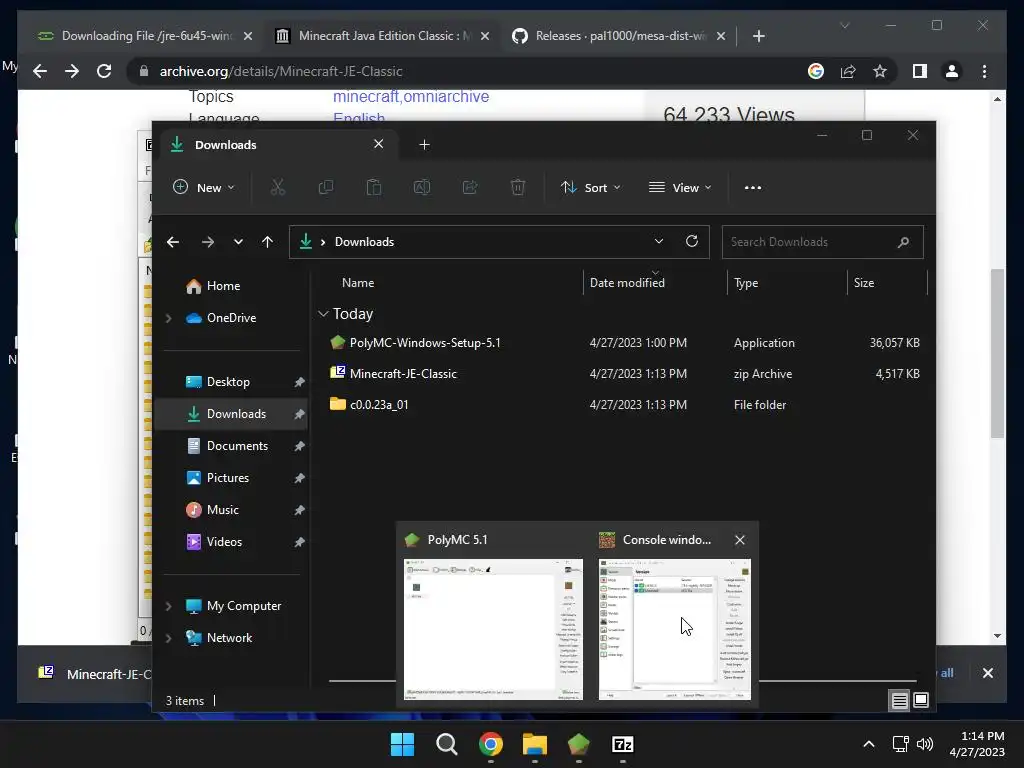Screen dimensions: 1024x768
Task: Open the Windows Start menu
Action: click(402, 744)
